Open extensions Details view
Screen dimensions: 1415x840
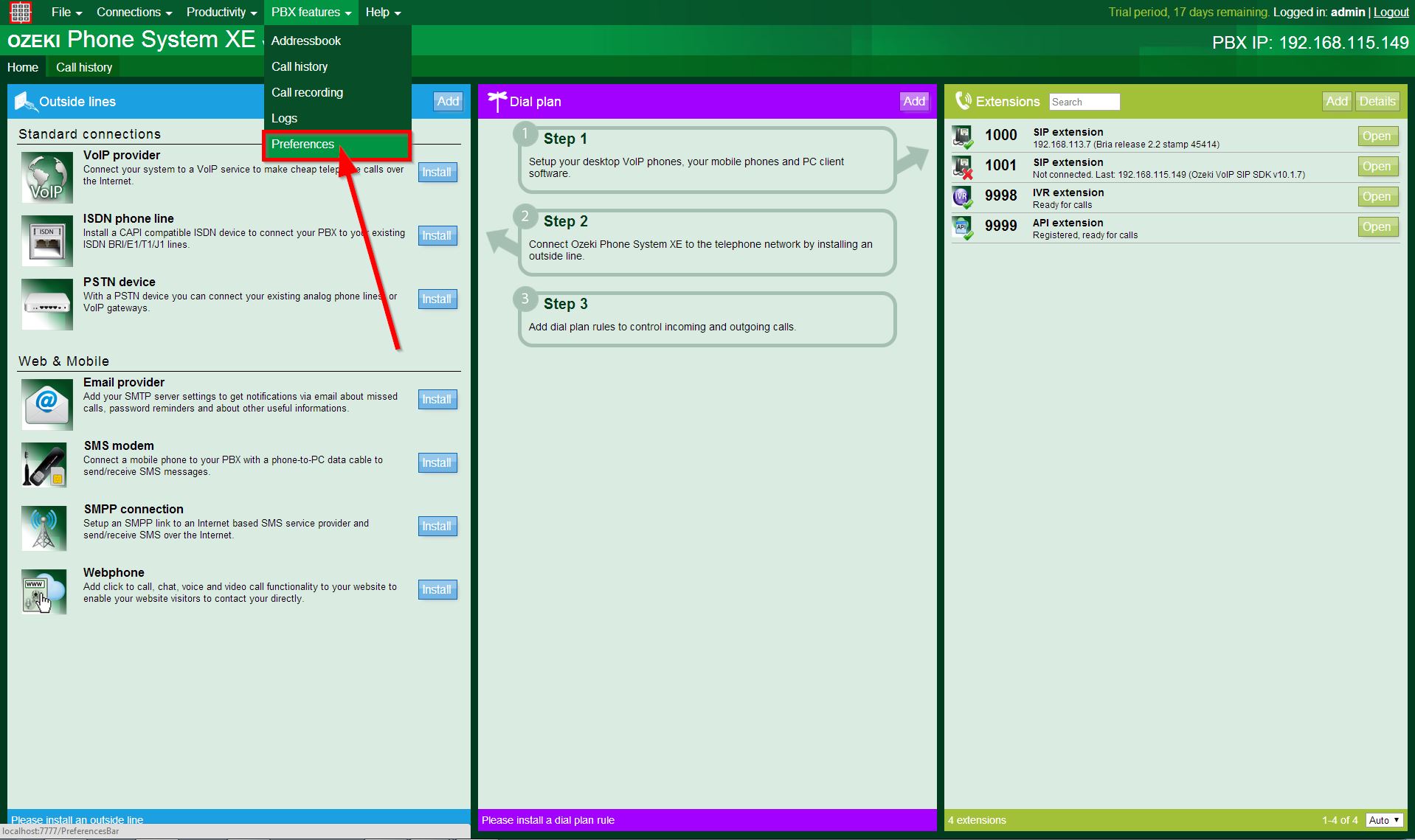point(1377,101)
